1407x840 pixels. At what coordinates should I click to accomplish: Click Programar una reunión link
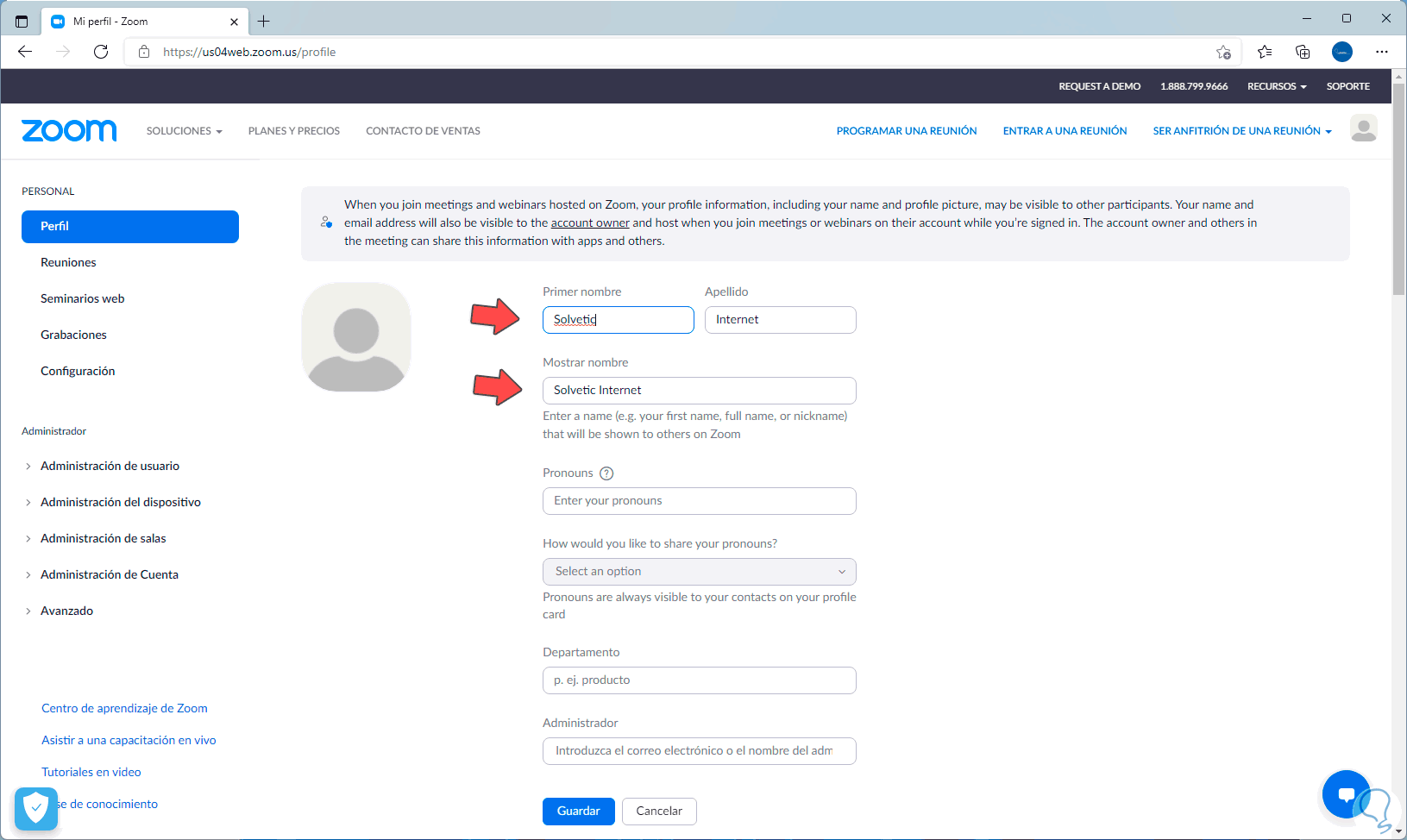pos(907,131)
